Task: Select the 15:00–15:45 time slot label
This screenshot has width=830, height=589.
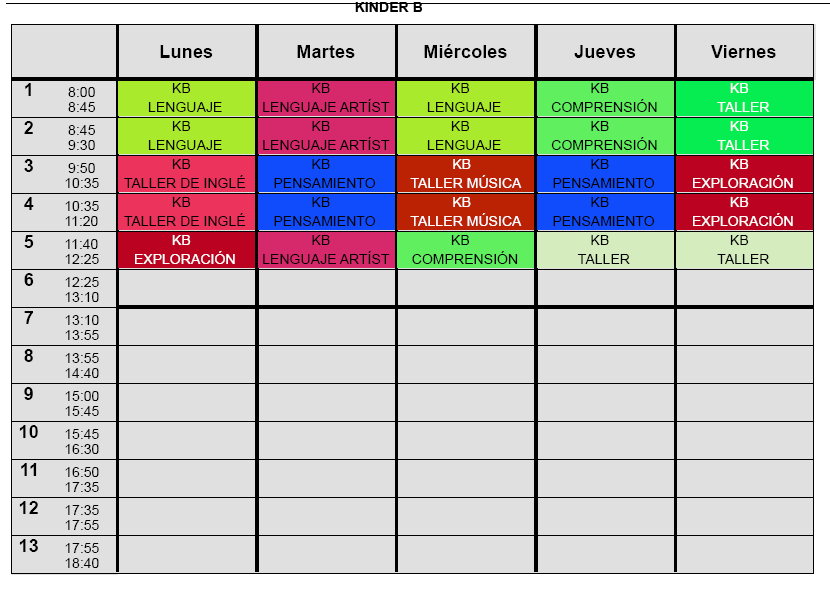Action: (x=82, y=403)
